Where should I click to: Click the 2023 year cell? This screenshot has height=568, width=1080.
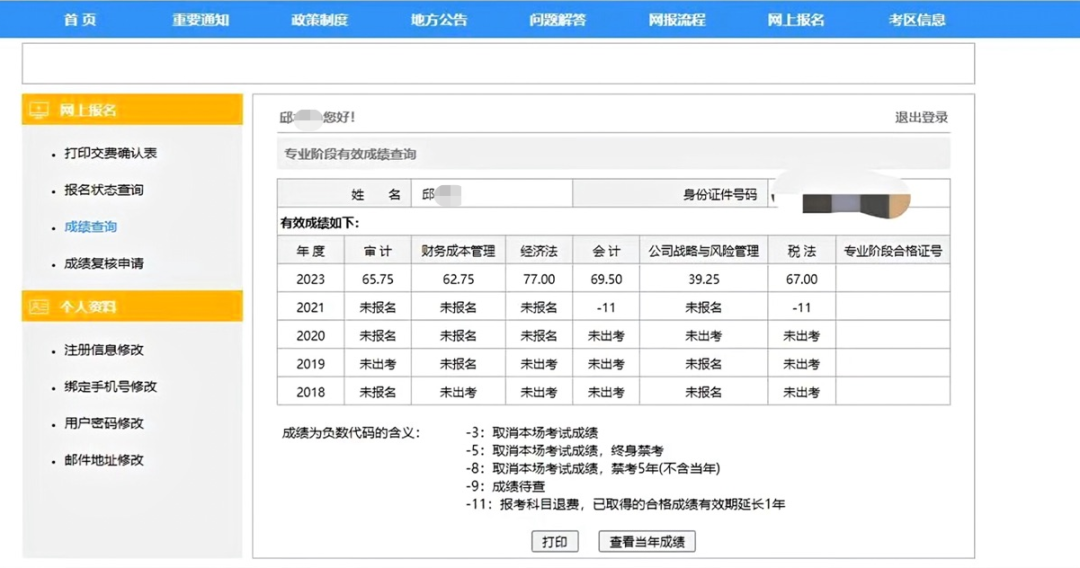click(311, 279)
